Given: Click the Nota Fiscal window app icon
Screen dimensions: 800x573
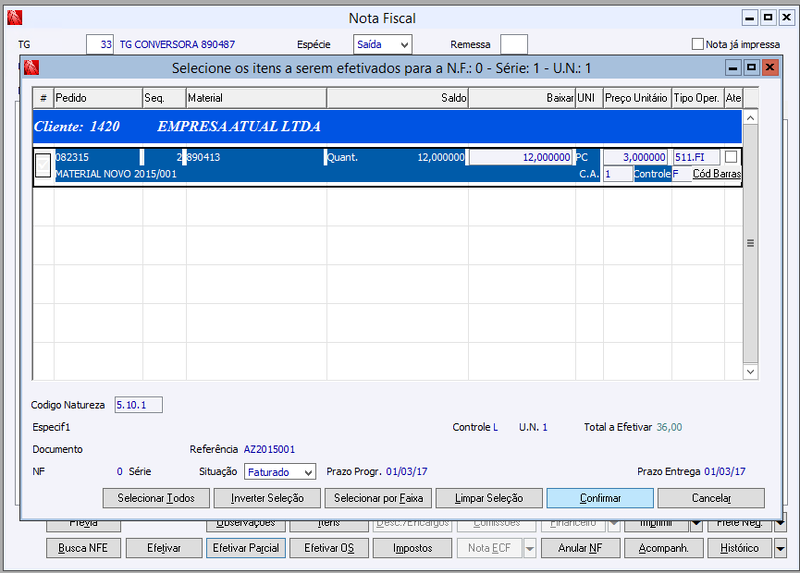Looking at the screenshot, I should pos(14,18).
